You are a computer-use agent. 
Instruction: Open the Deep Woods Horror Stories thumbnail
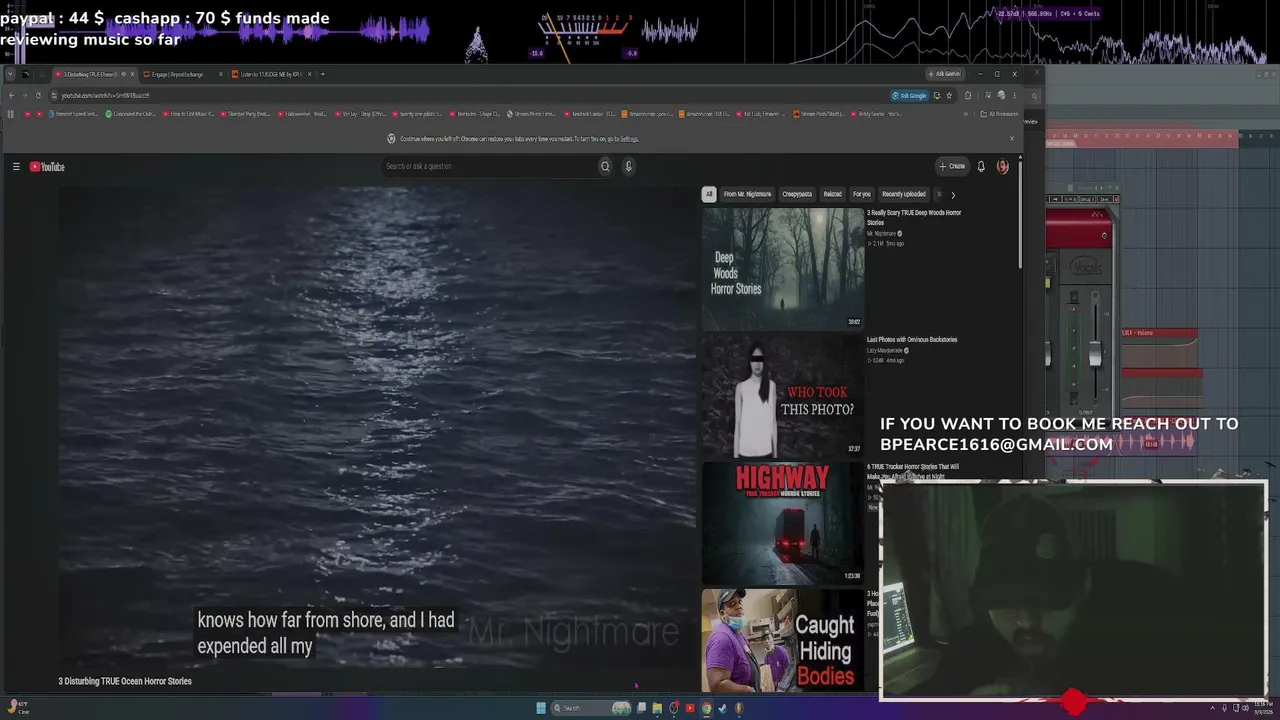tap(782, 268)
